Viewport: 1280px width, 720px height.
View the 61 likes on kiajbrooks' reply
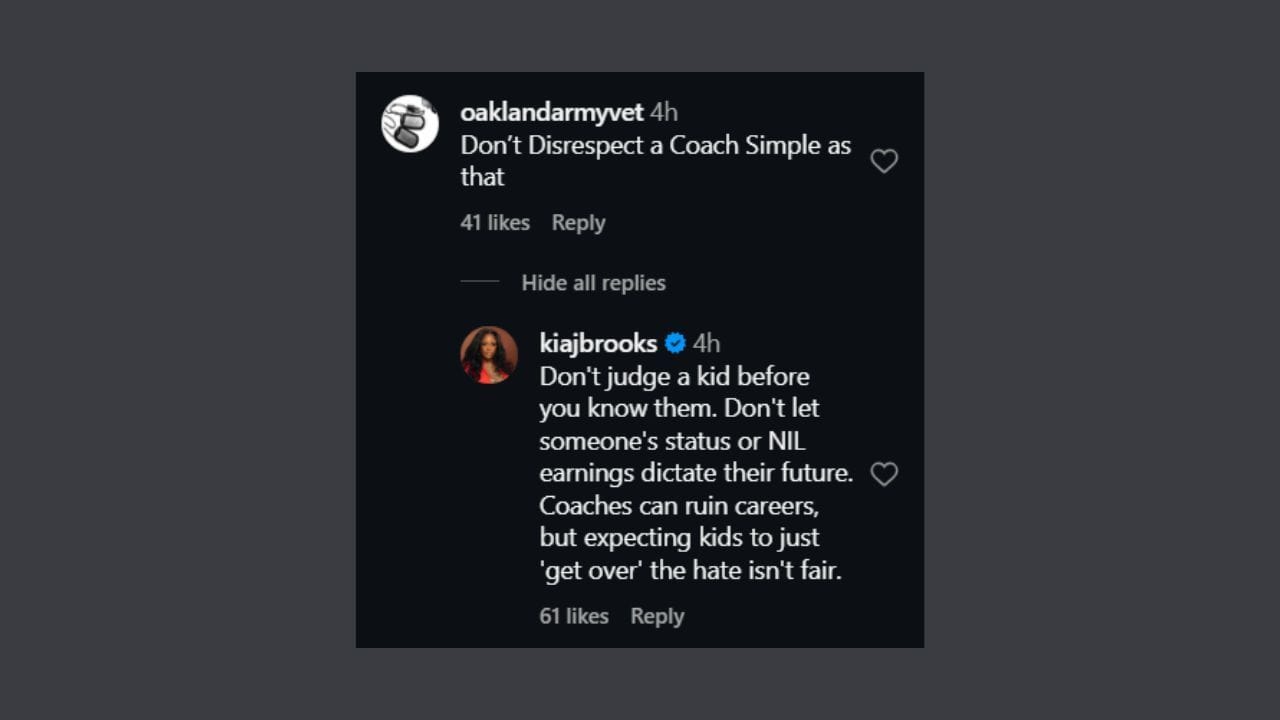(x=573, y=615)
